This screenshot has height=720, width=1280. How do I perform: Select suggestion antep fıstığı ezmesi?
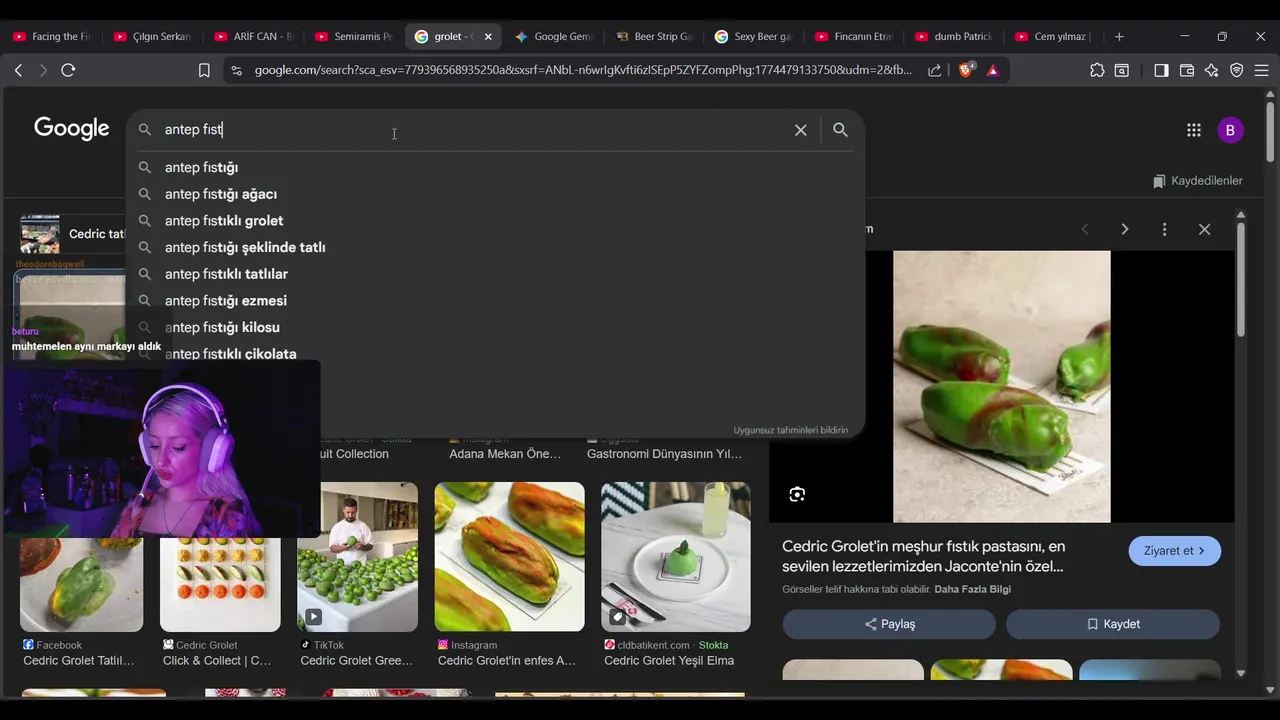click(x=495, y=301)
